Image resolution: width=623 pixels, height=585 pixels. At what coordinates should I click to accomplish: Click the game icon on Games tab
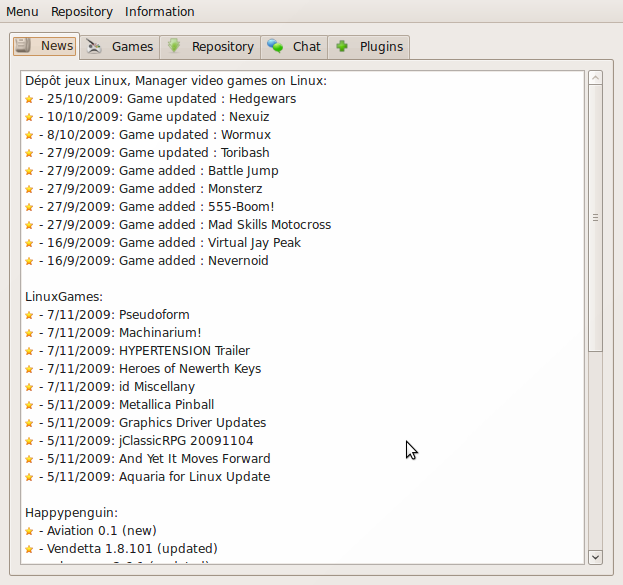(x=94, y=46)
